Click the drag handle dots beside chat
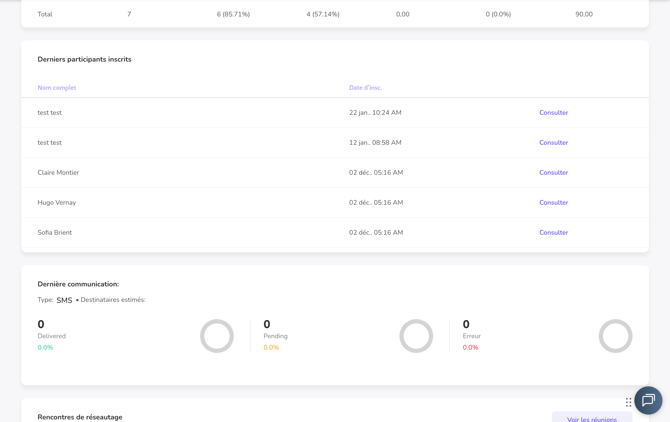670x422 pixels. [628, 402]
